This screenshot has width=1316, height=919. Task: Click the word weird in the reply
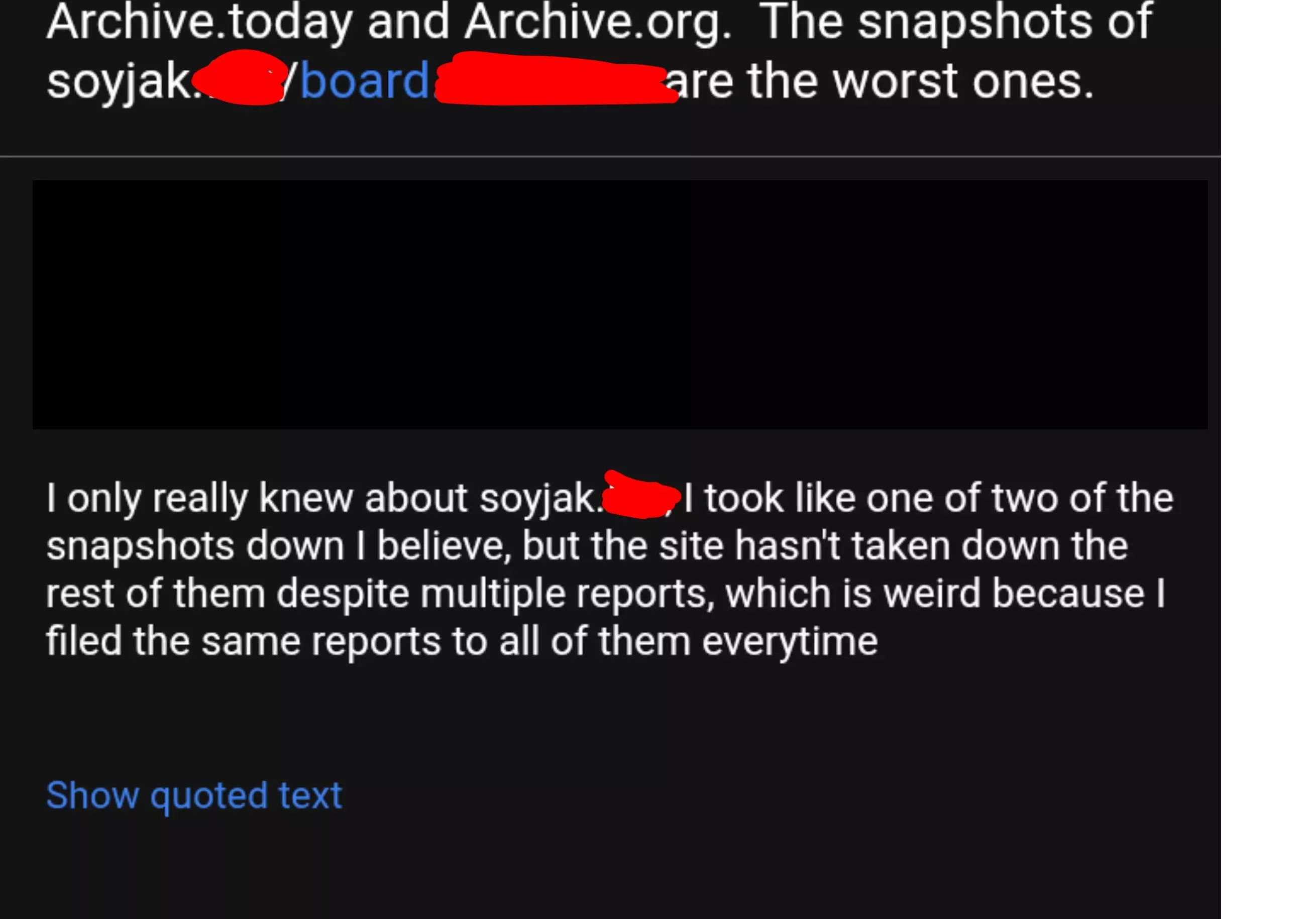pyautogui.click(x=932, y=593)
